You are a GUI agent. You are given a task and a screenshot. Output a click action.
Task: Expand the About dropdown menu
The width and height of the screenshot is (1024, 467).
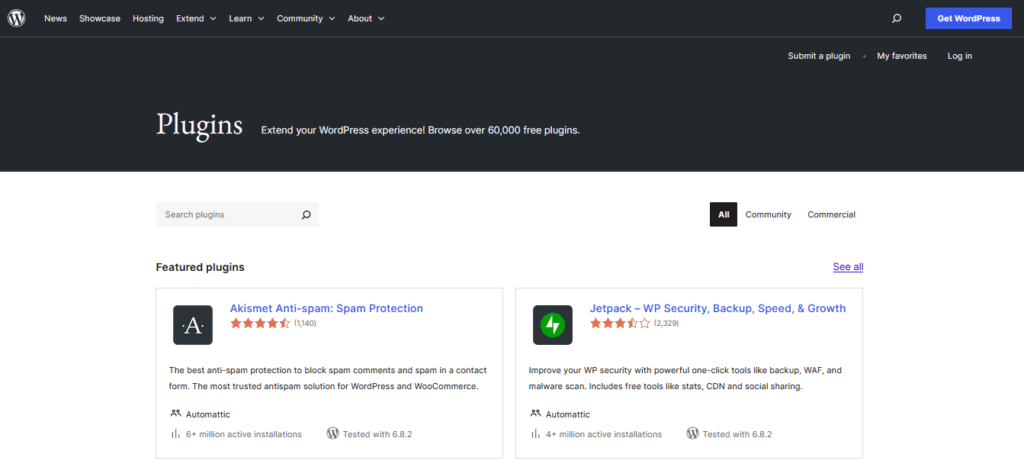click(365, 18)
